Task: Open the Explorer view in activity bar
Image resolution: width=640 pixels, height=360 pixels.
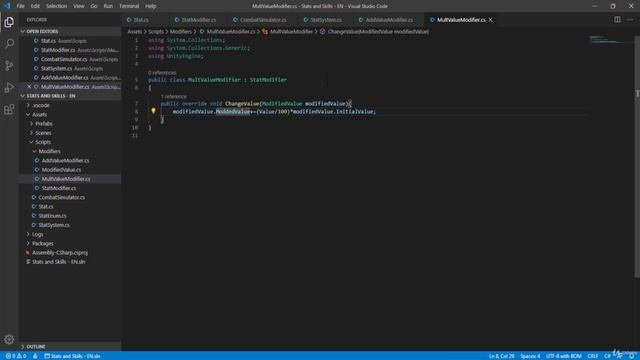Action: 9,22
